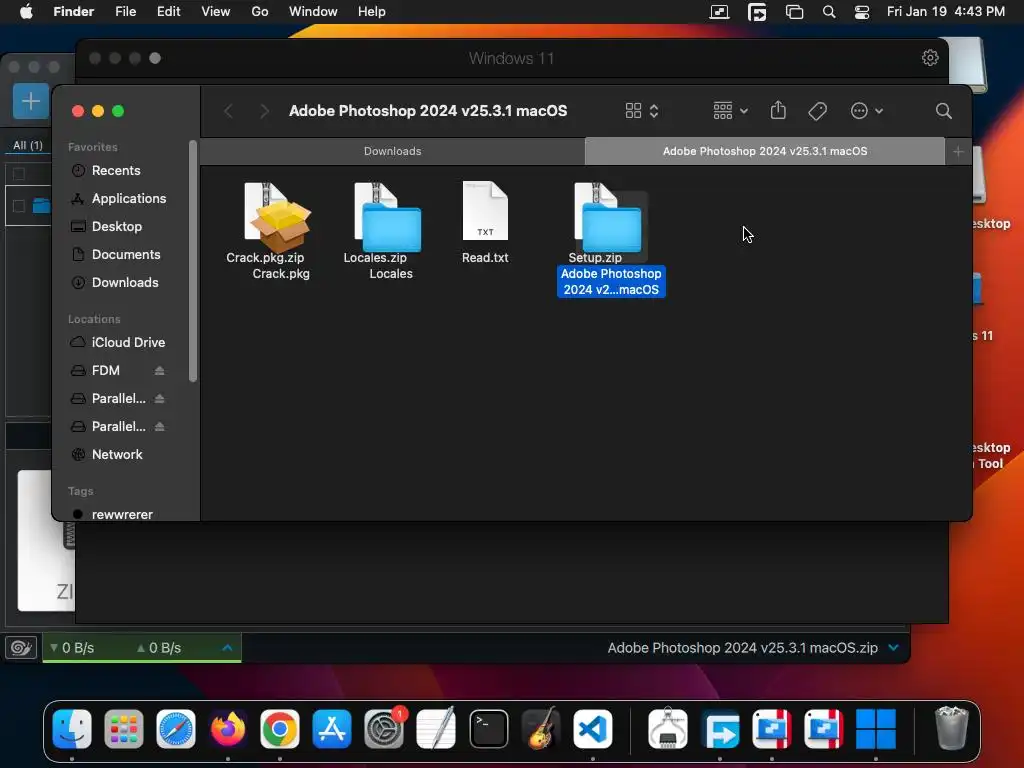Expand Adobe Photoshop zip download details chevron
This screenshot has height=768, width=1024.
(893, 648)
